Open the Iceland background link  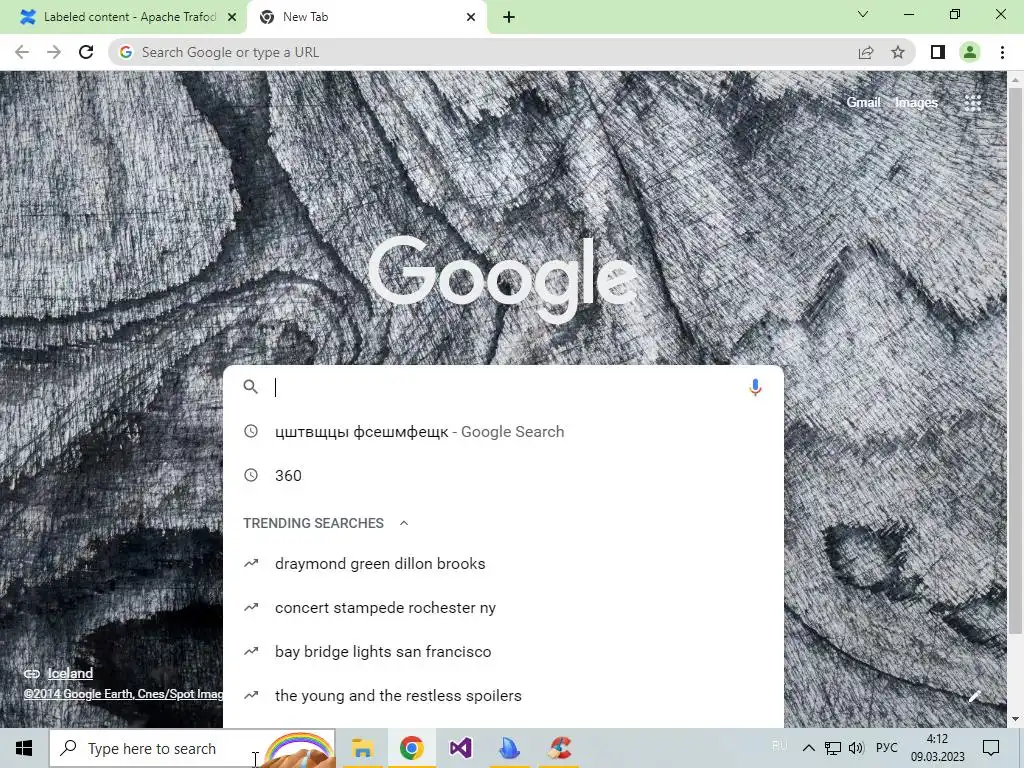click(70, 673)
